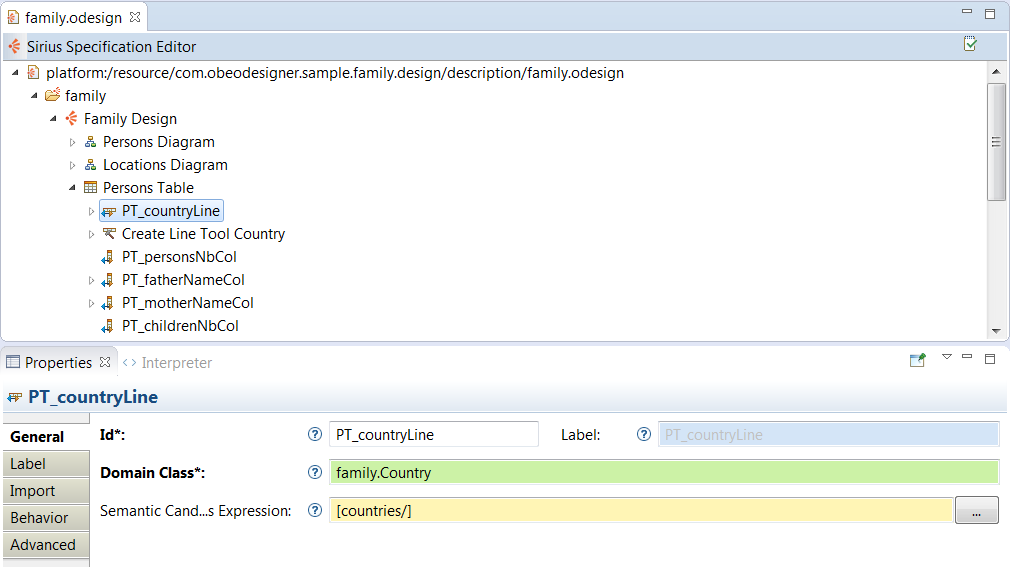Viewport: 1010px width, 567px height.
Task: Click help icon next to Label field
Action: coord(644,434)
